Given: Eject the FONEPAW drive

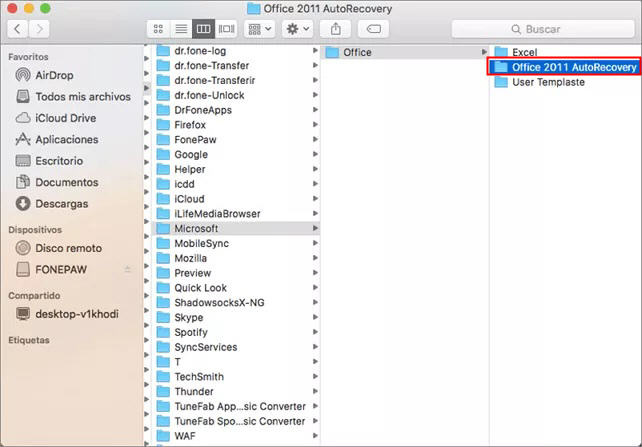Looking at the screenshot, I should (x=128, y=269).
